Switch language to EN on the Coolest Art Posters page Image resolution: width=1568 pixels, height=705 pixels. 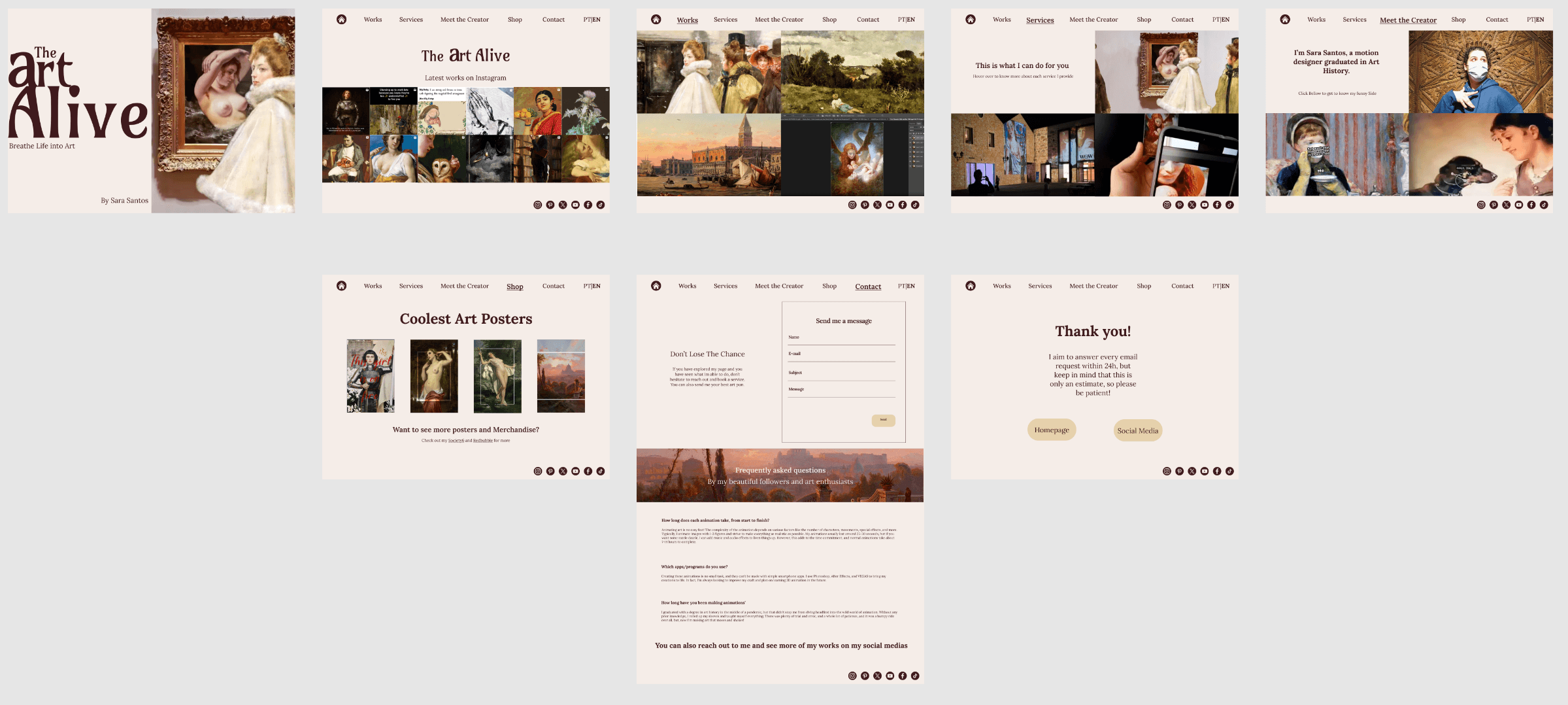pyautogui.click(x=597, y=286)
